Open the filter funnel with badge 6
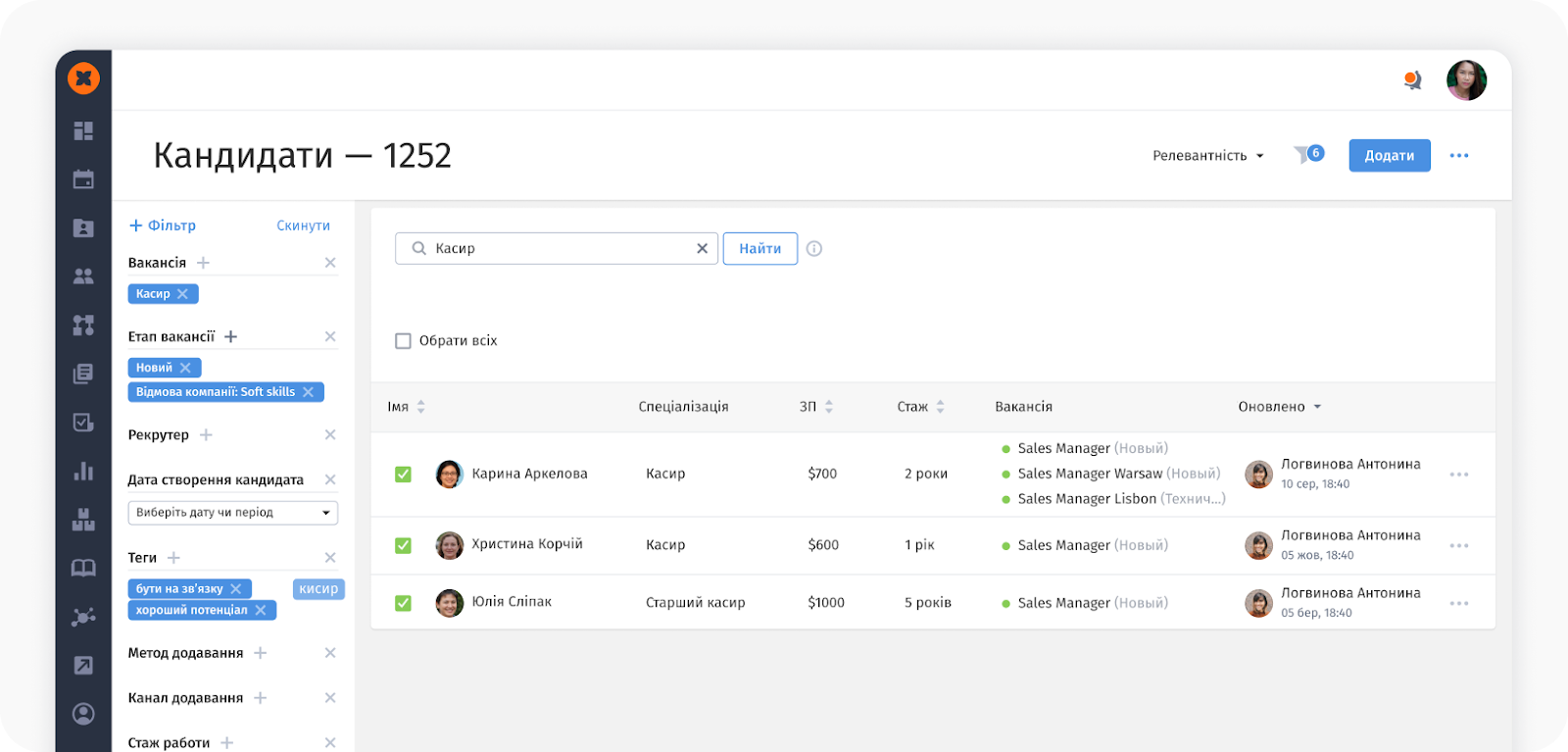 [x=1307, y=155]
